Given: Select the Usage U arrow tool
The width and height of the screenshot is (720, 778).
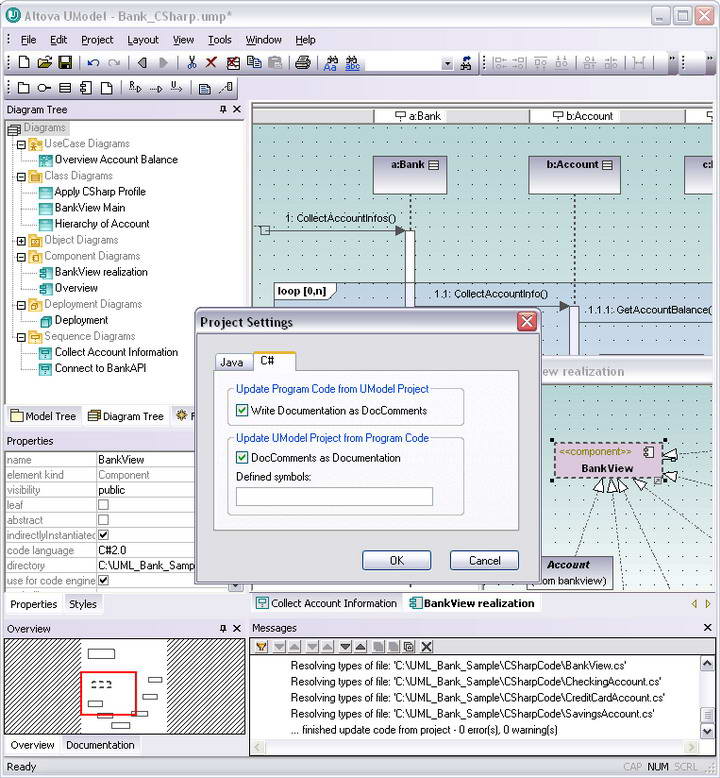Looking at the screenshot, I should (x=176, y=87).
